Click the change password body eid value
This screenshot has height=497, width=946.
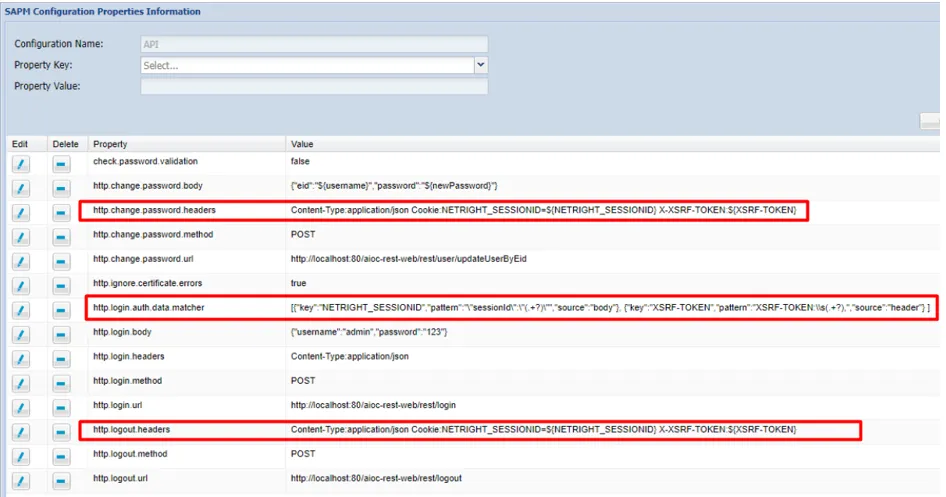394,186
